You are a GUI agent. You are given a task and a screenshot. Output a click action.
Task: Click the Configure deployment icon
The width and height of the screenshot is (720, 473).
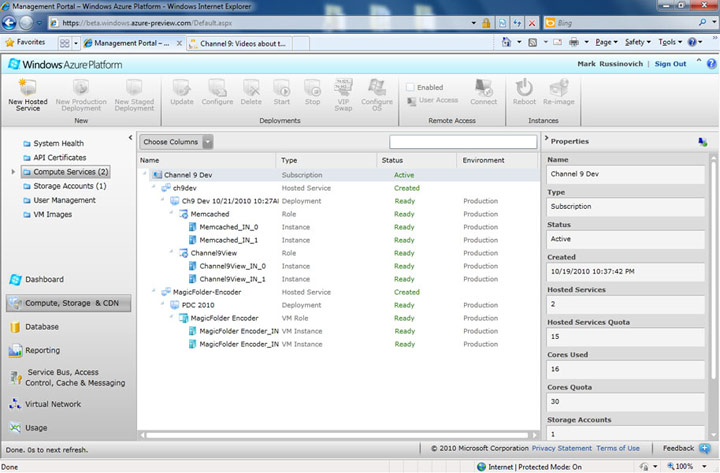(x=217, y=87)
